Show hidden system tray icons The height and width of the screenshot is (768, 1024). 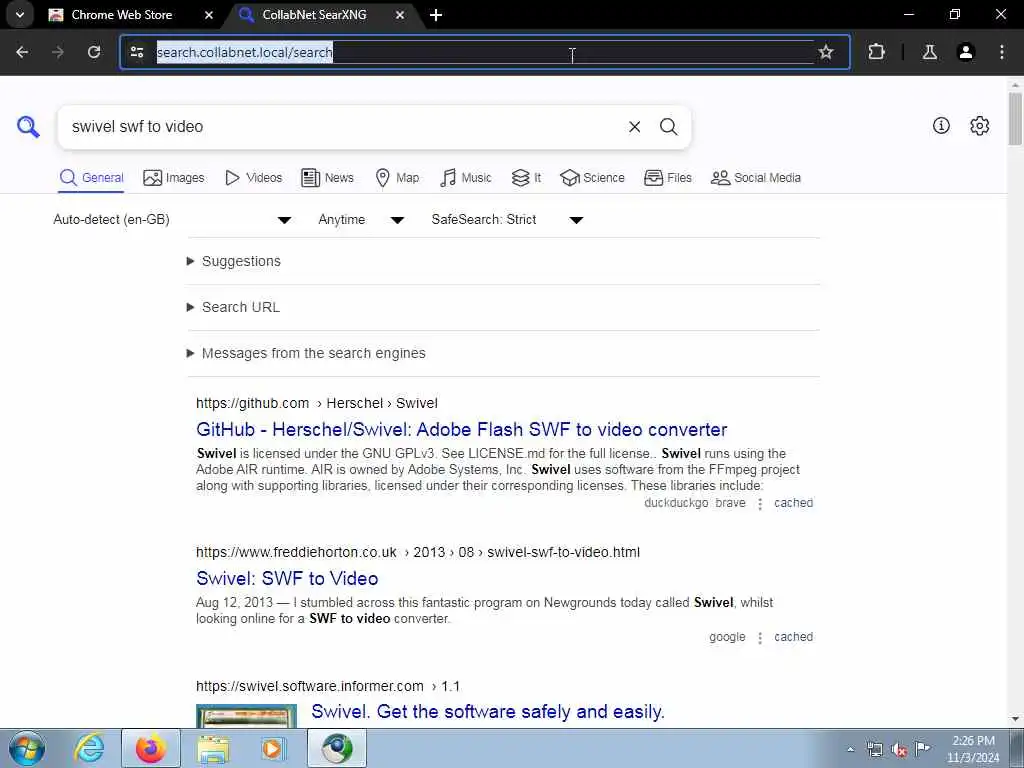(850, 749)
